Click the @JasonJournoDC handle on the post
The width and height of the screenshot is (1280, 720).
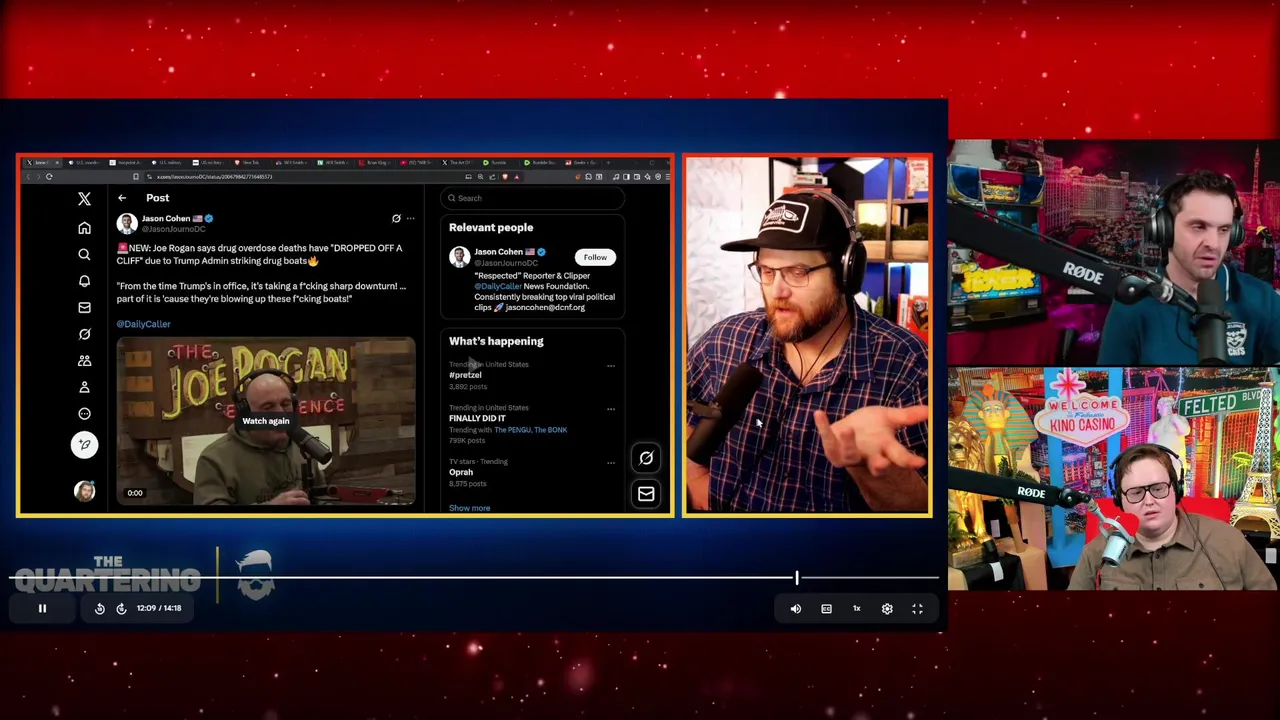pos(174,229)
